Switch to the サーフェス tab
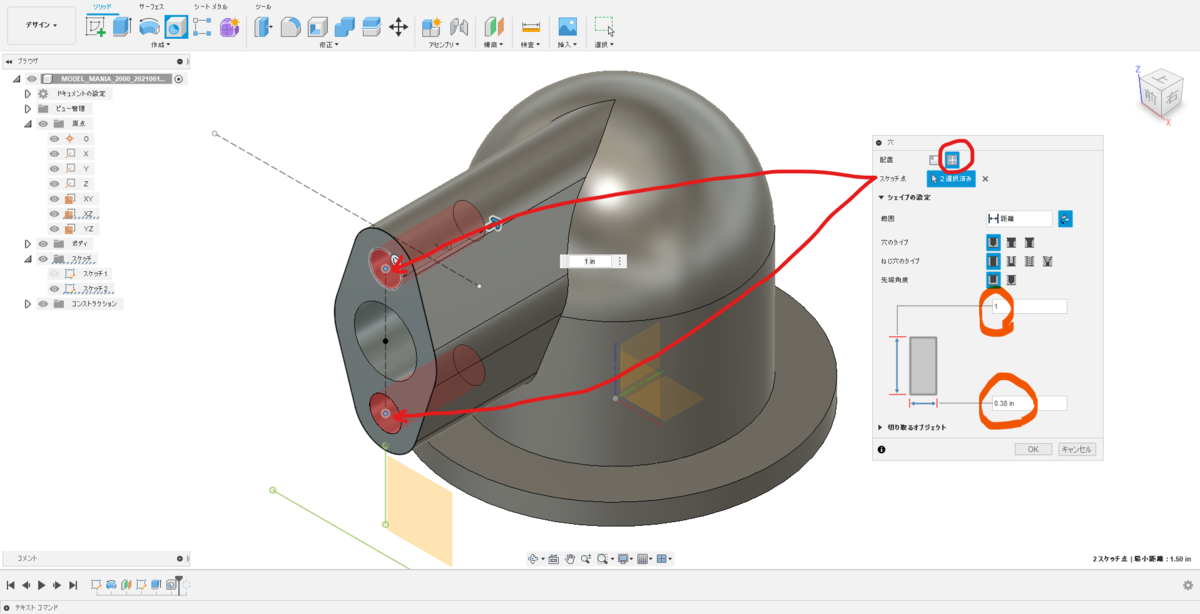The image size is (1200, 614). [153, 6]
